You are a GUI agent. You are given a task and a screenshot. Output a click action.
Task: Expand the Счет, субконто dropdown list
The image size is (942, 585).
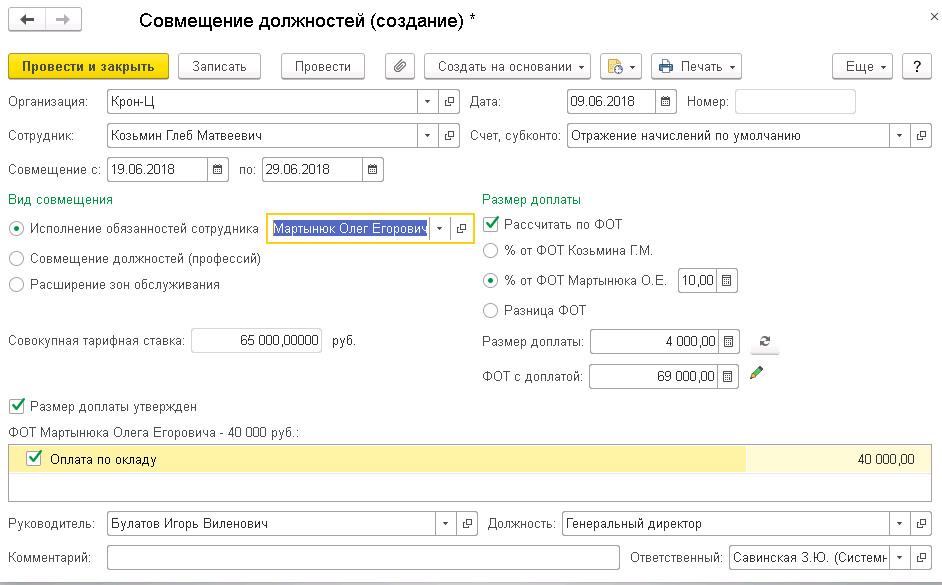[899, 136]
